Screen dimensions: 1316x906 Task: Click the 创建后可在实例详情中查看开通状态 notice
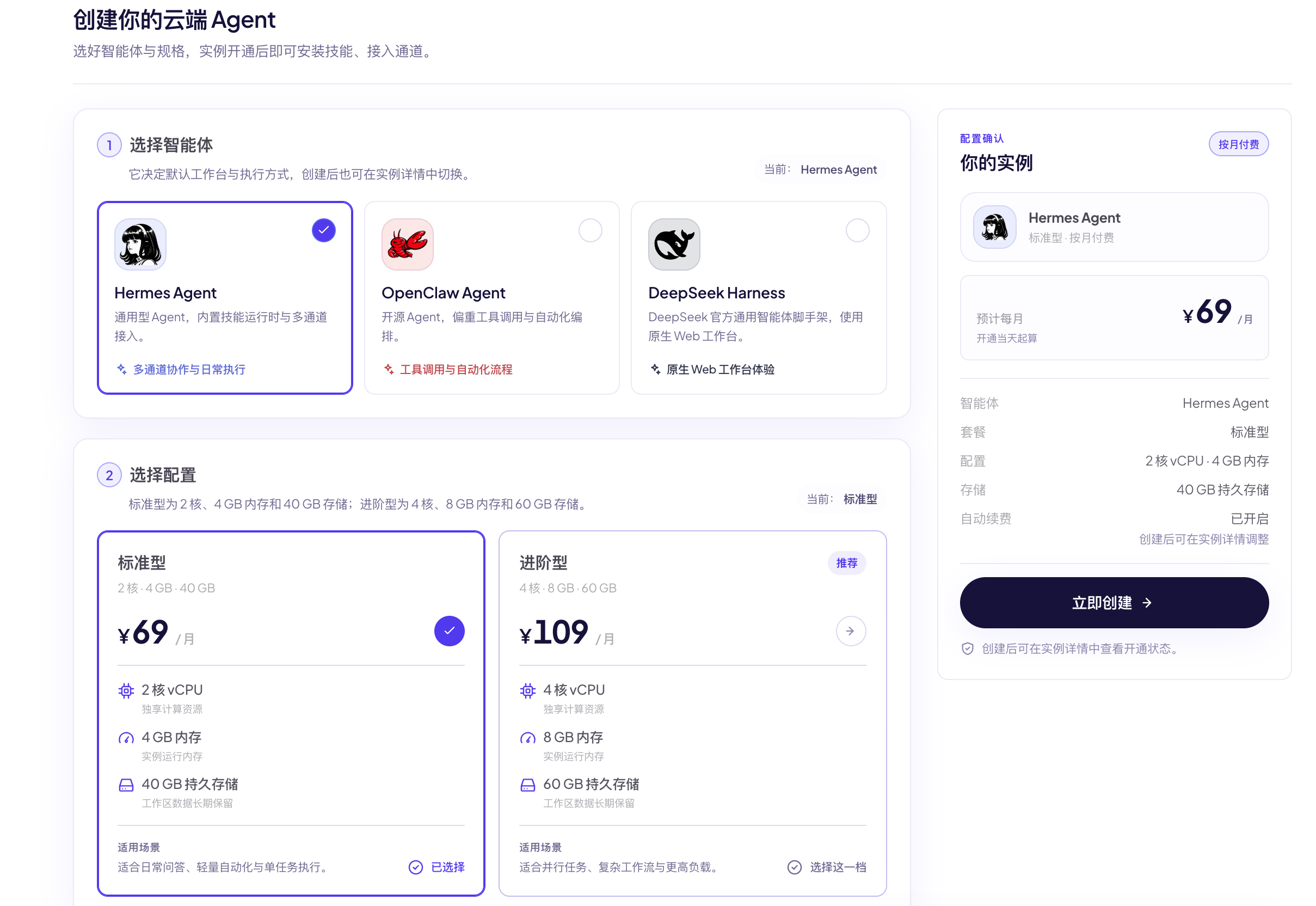click(x=1081, y=649)
